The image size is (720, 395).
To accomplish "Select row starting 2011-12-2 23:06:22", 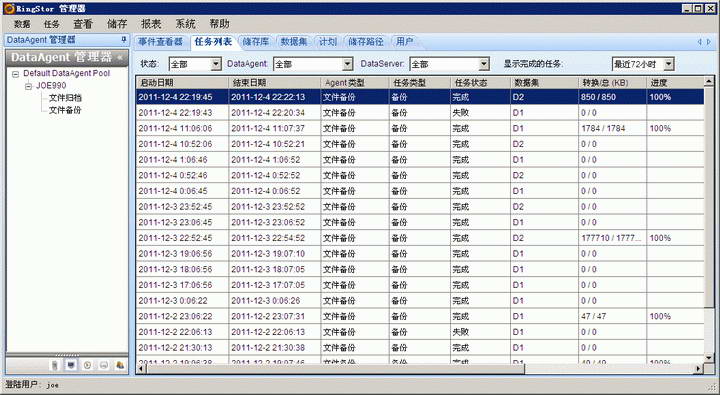I will 420,316.
